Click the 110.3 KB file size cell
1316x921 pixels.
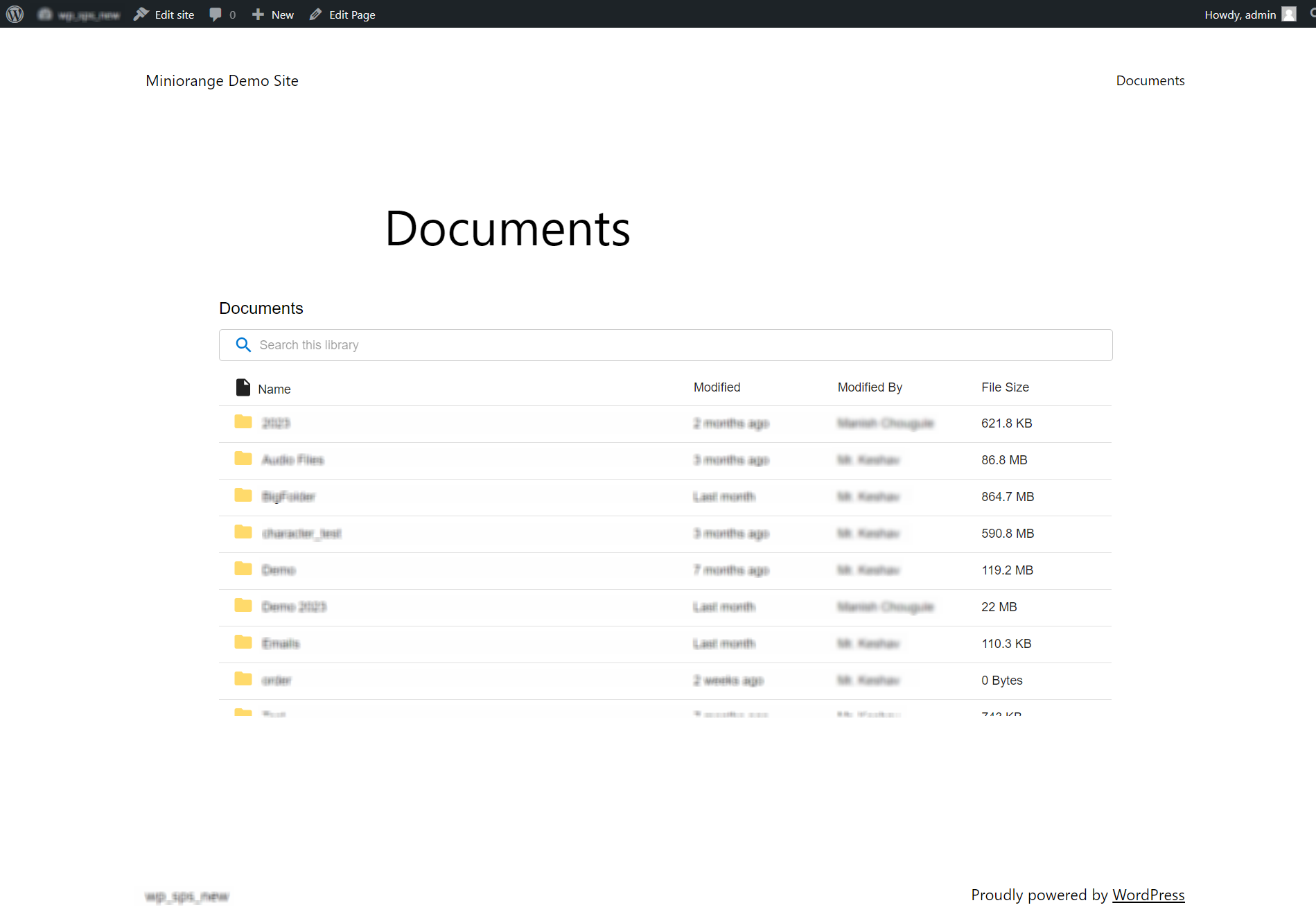pos(1006,644)
